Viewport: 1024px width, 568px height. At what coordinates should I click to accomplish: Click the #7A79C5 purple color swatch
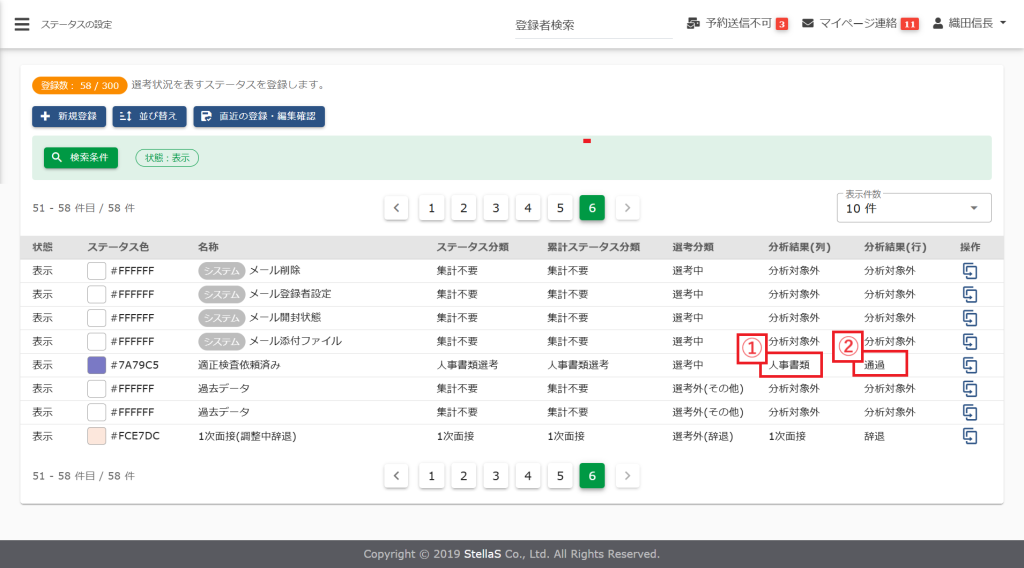click(97, 365)
